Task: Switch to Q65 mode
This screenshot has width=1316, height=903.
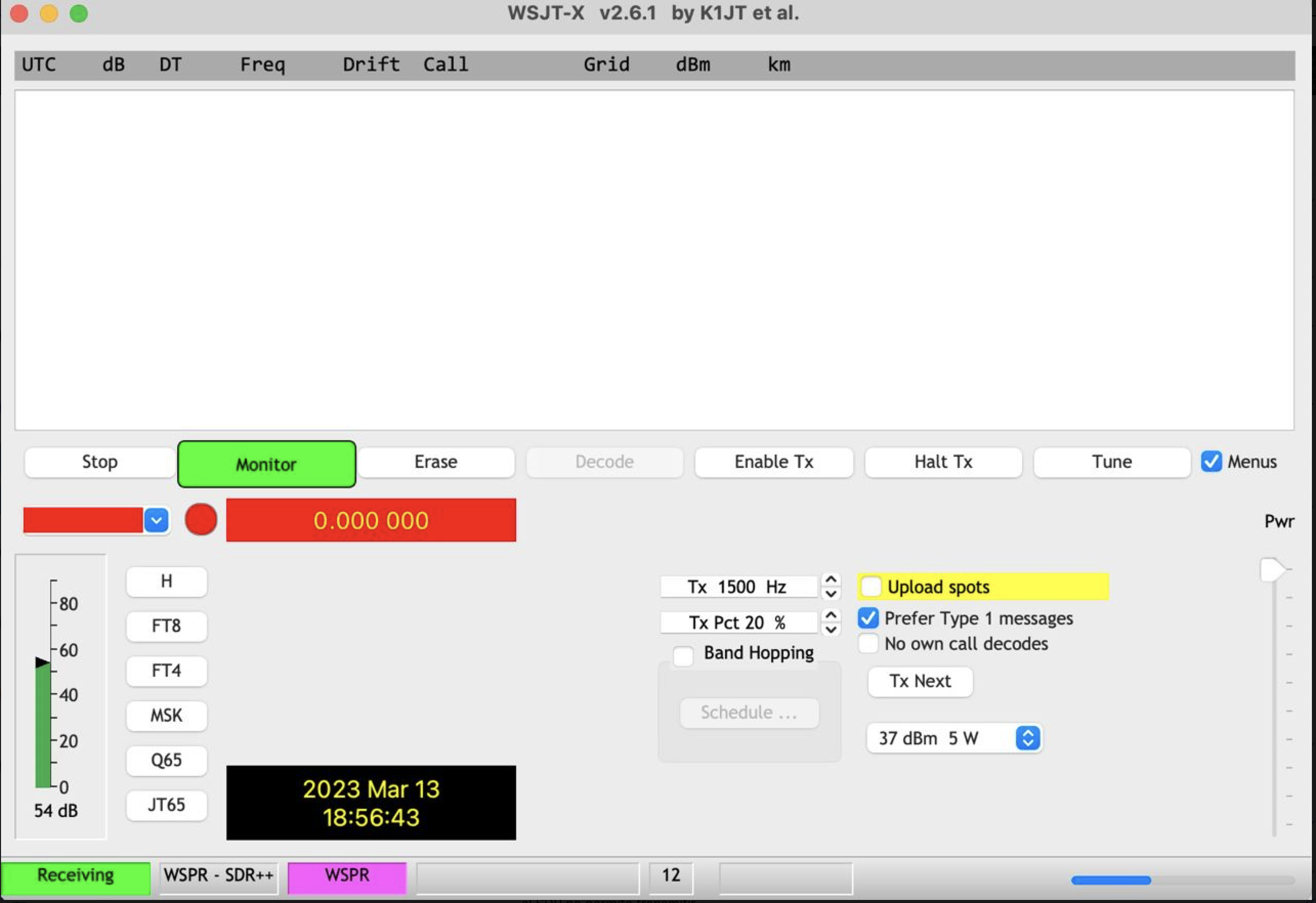Action: (166, 760)
